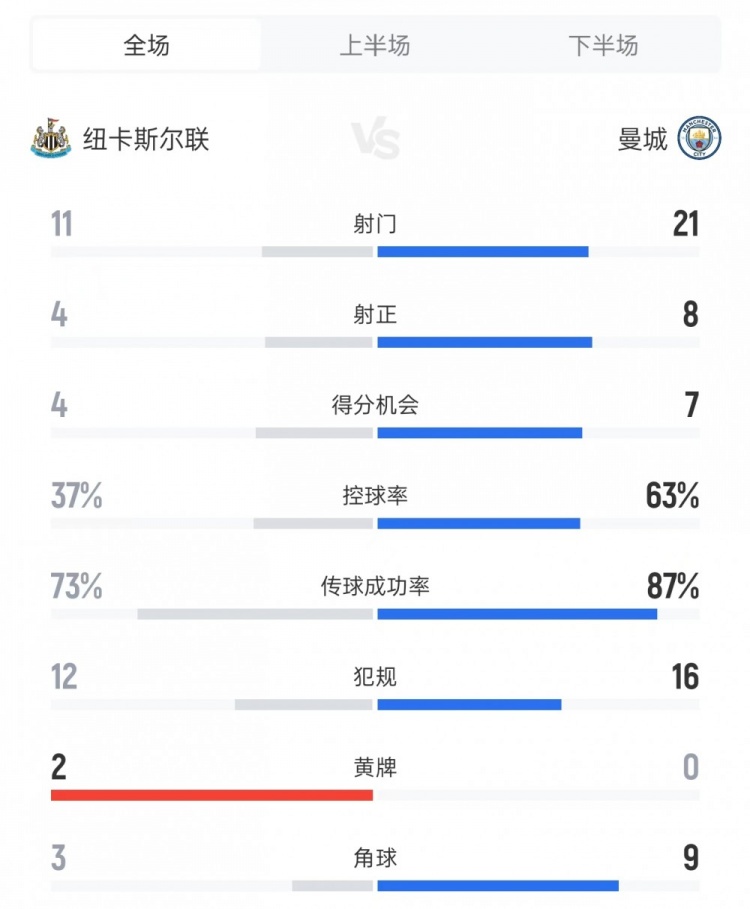Click the blue 角球 corners bar
The width and height of the screenshot is (750, 909).
point(498,885)
